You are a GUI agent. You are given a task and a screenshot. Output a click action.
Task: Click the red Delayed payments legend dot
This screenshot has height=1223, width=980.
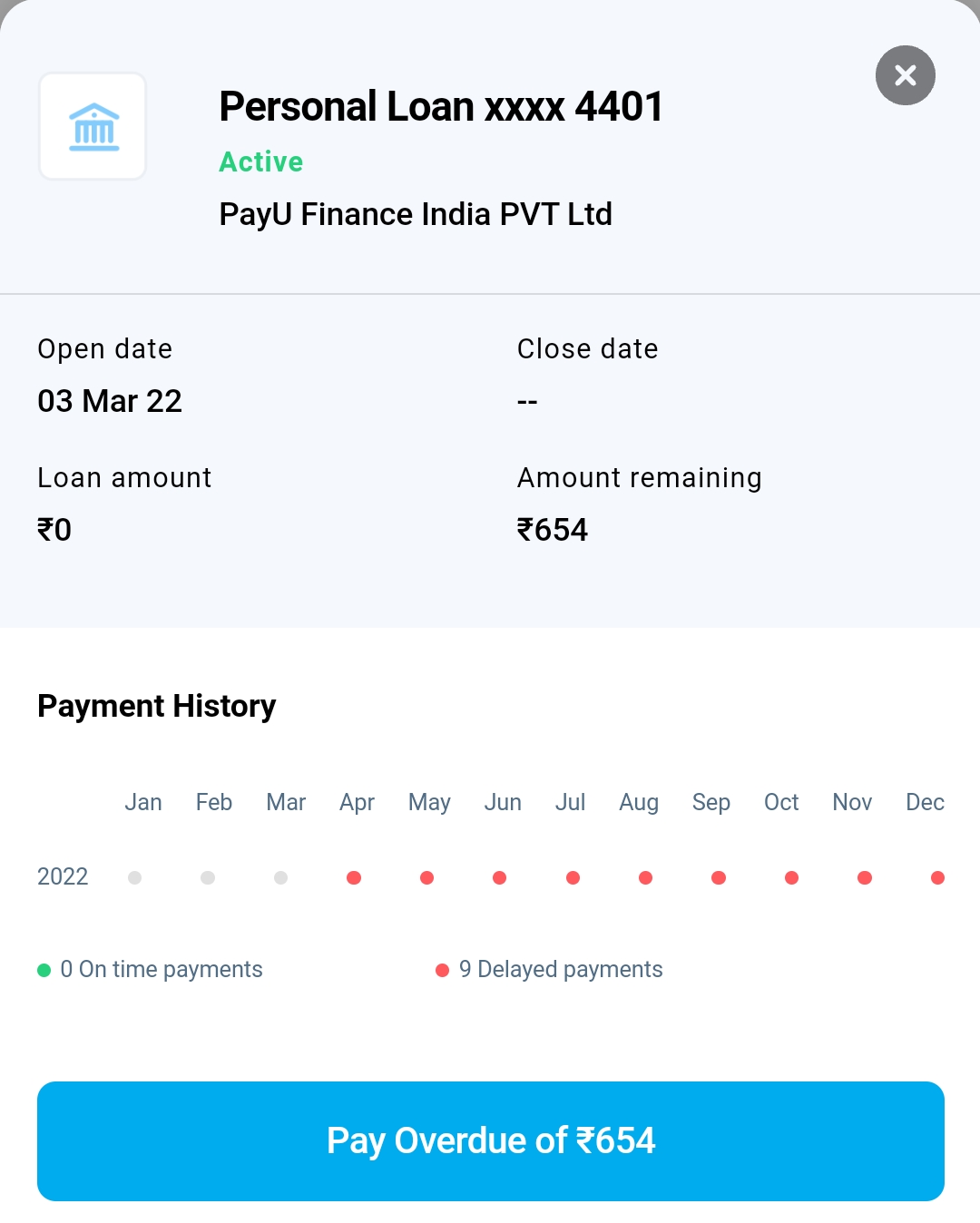pos(443,971)
